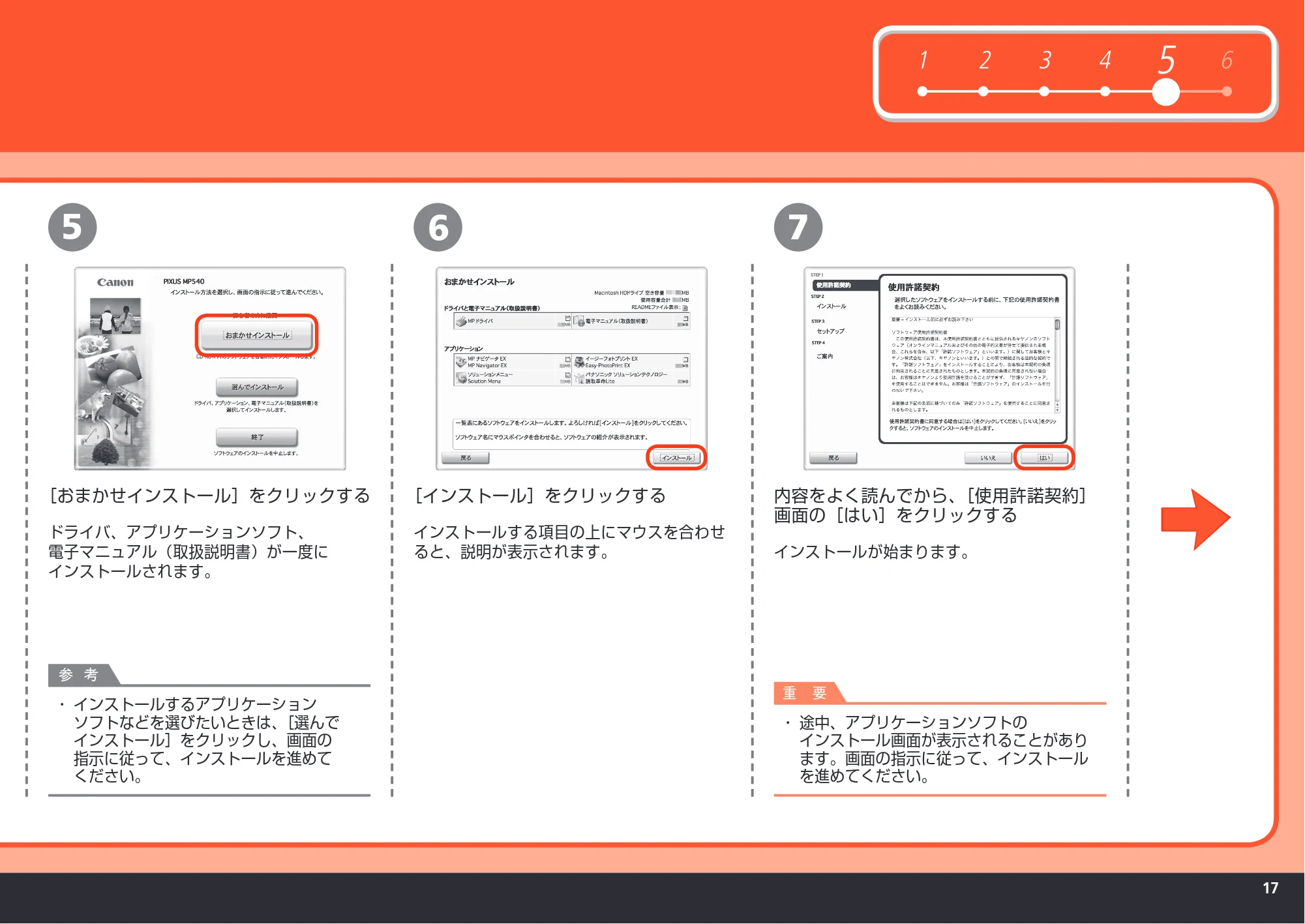Screen dimensions: 1305x924
Task: Select STEP 3 セットアップ in sidebar
Action: pyautogui.click(x=830, y=331)
